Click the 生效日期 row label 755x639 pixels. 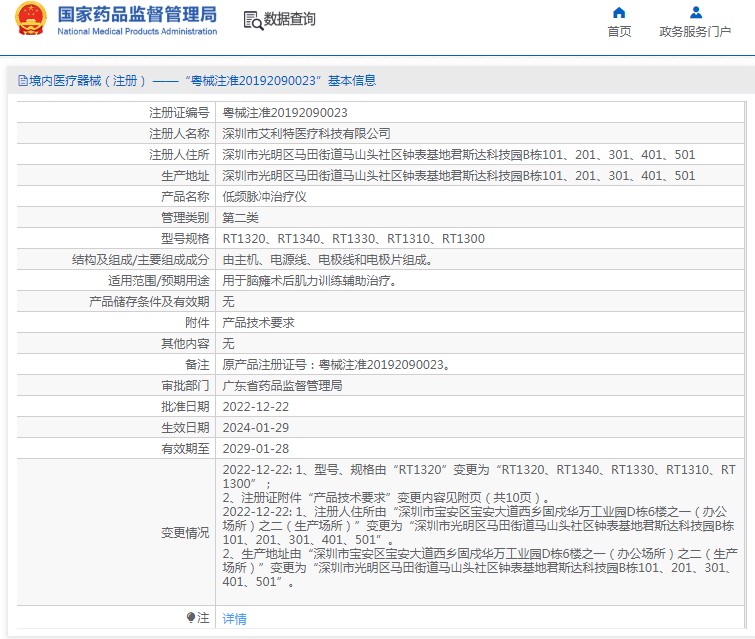point(185,428)
